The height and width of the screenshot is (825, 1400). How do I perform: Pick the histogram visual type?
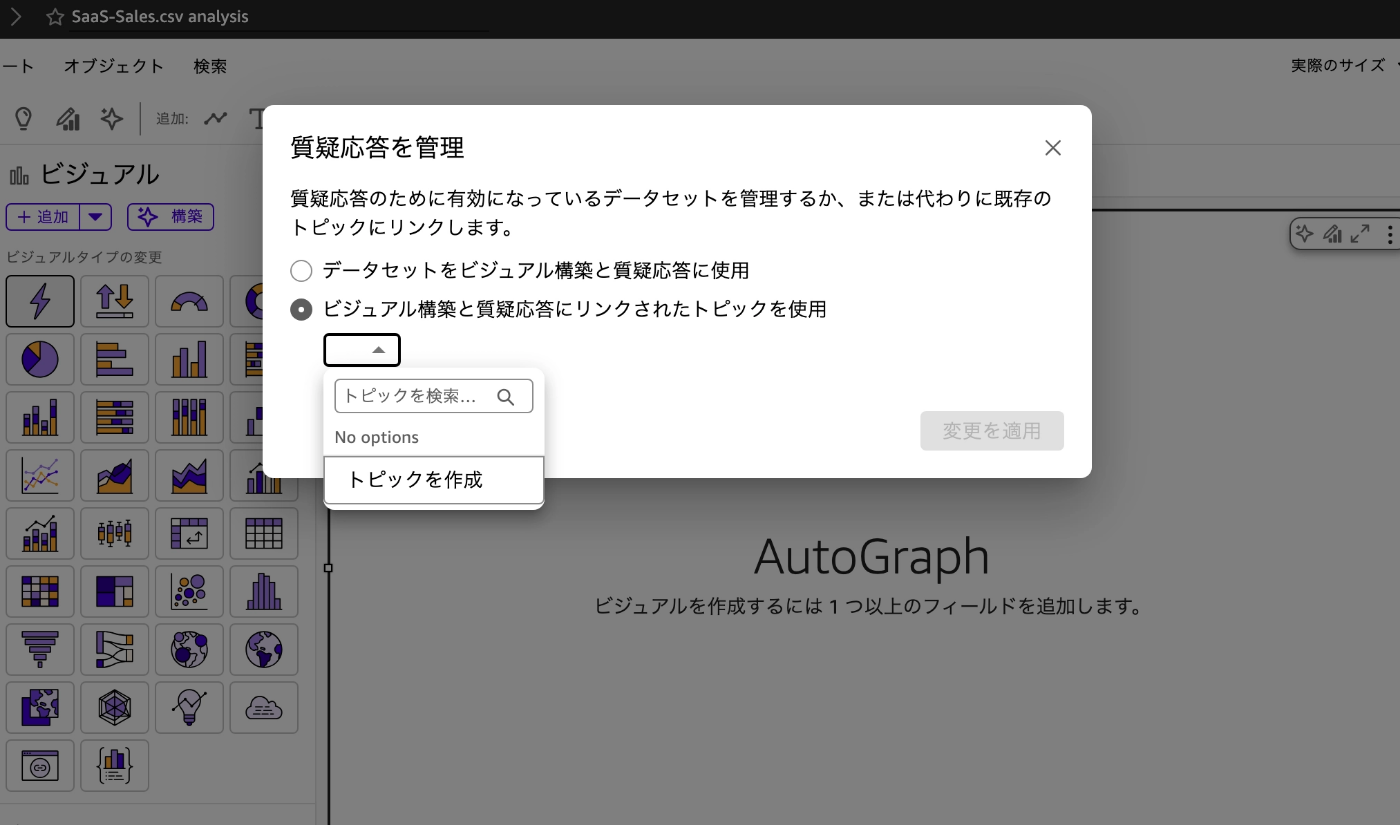[x=264, y=591]
